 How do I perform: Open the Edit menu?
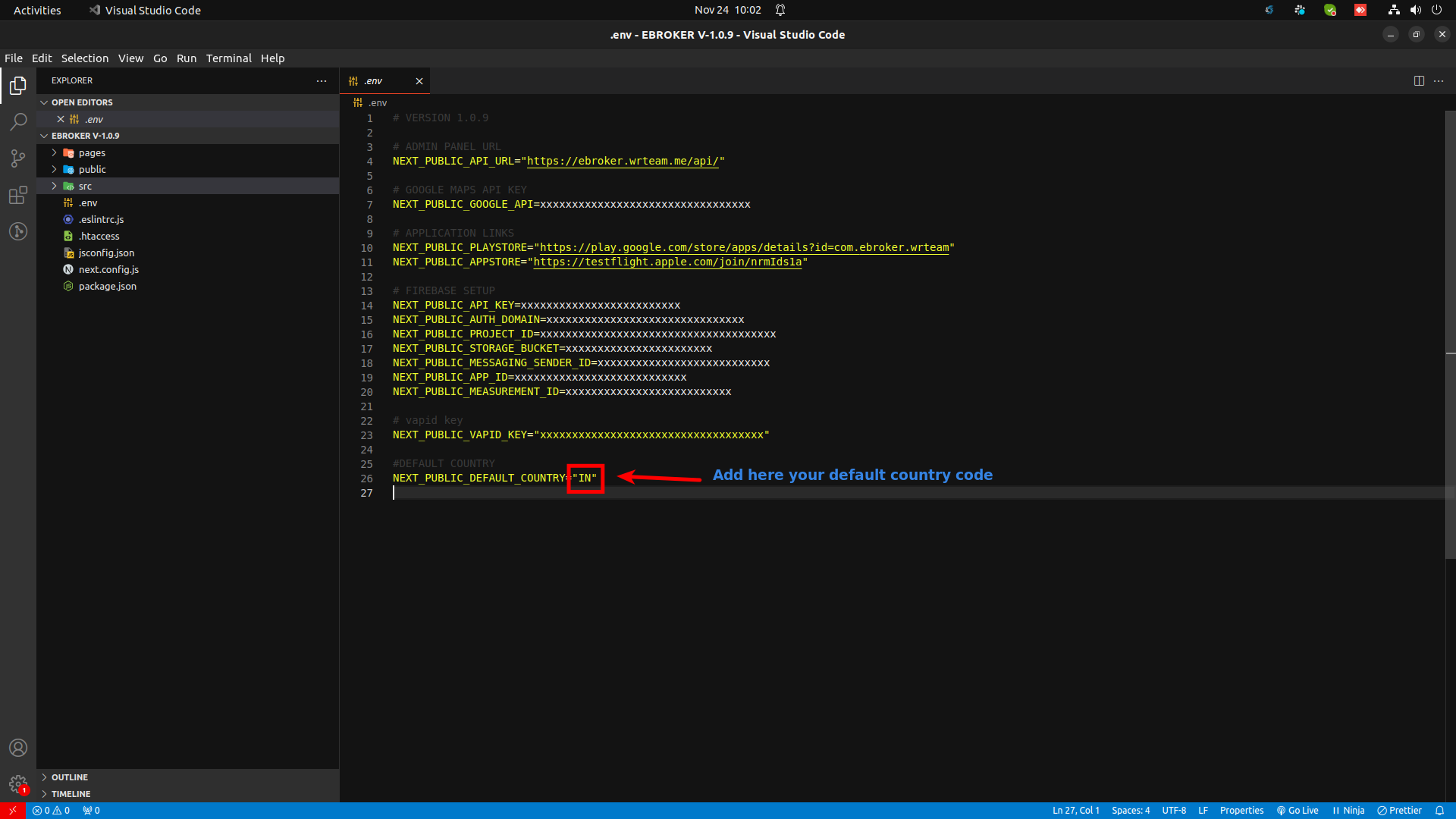(x=42, y=58)
